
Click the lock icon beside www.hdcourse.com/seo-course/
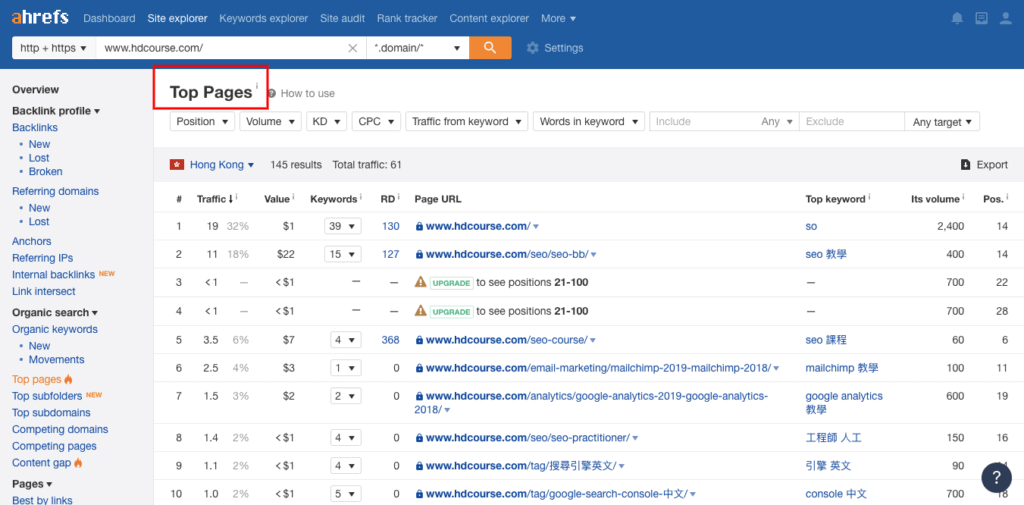tap(419, 340)
